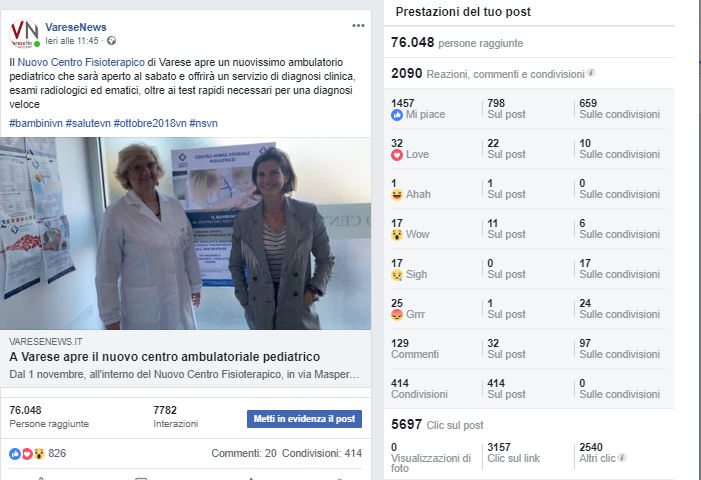This screenshot has height=480, width=701.
Task: Click info icon next to Altri clic
Action: 622,457
